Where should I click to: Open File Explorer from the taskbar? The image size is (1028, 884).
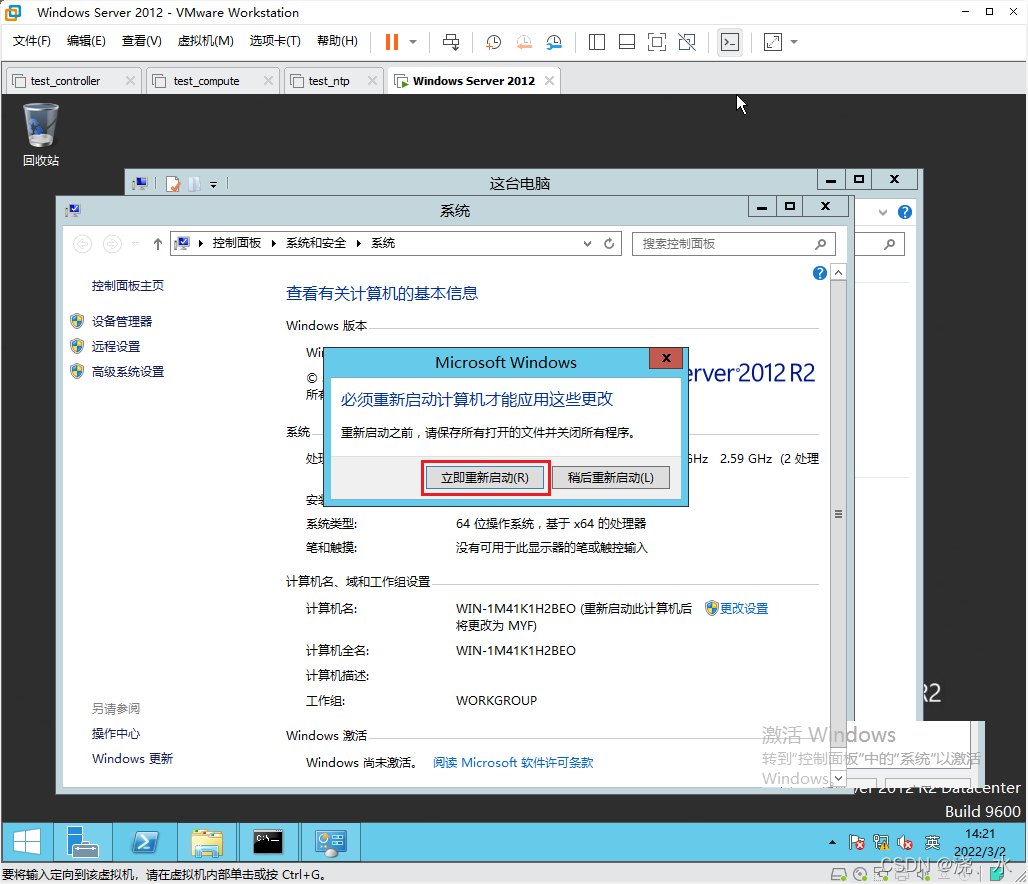click(207, 841)
